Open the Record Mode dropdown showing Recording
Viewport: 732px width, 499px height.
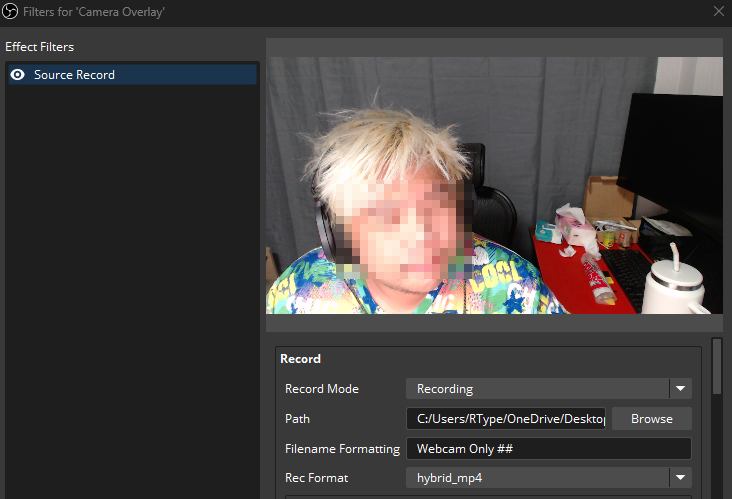tap(537, 389)
